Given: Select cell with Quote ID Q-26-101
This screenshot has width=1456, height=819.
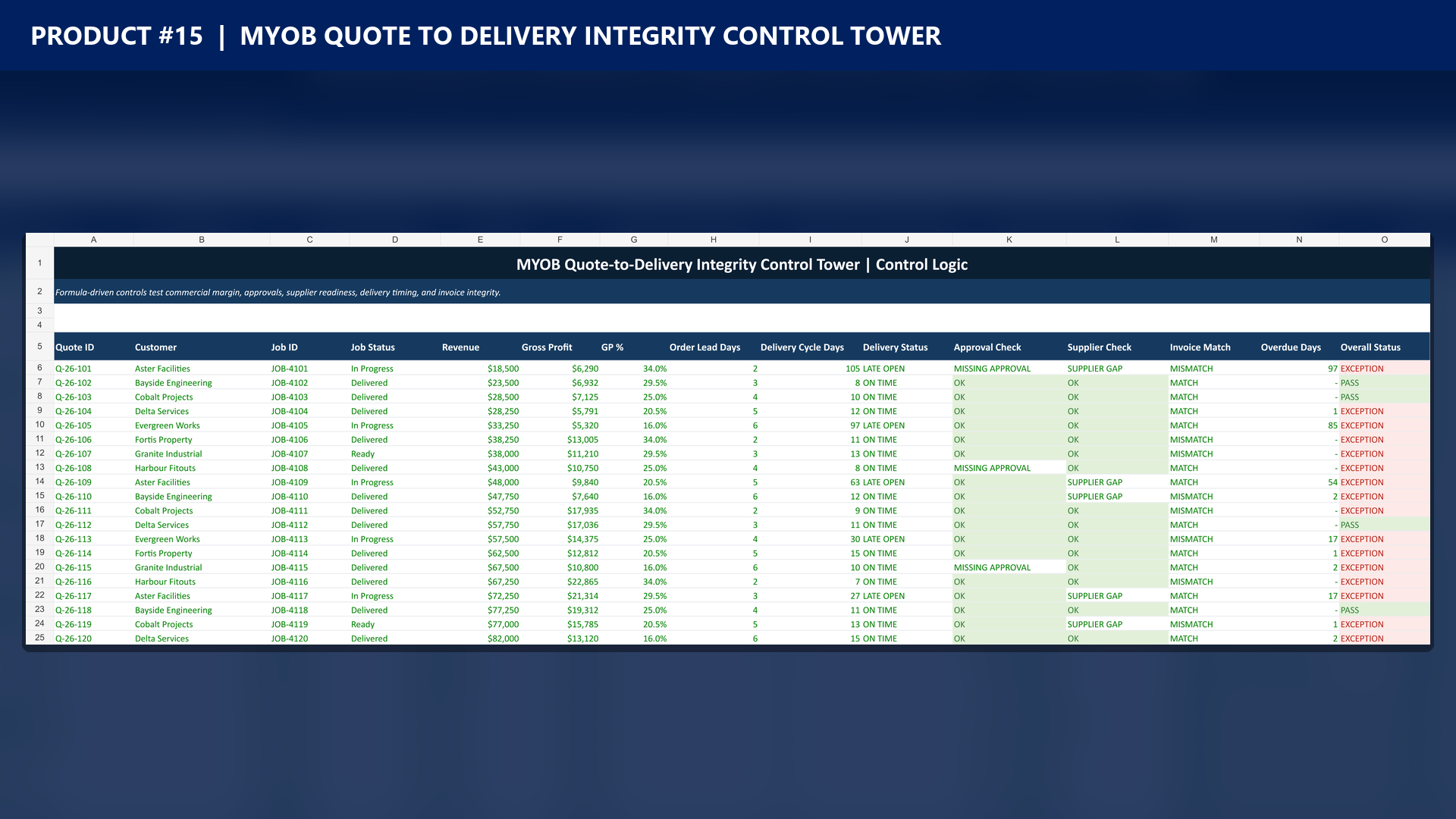Looking at the screenshot, I should 93,369.
